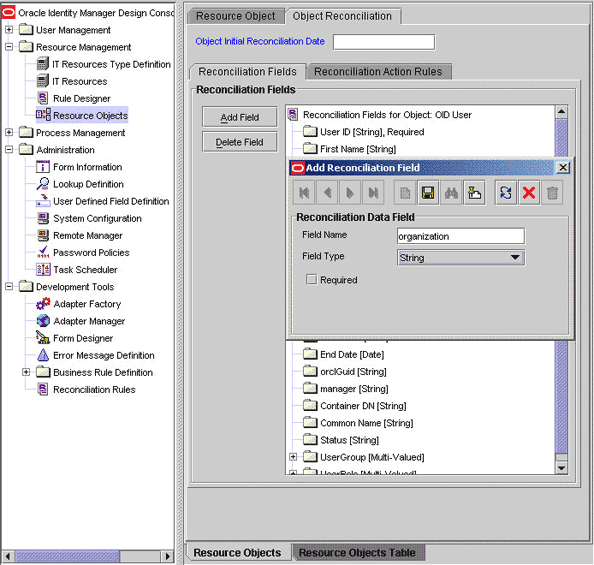
Task: Click the Object Initial Reconciliation Date link
Action: tap(260, 41)
